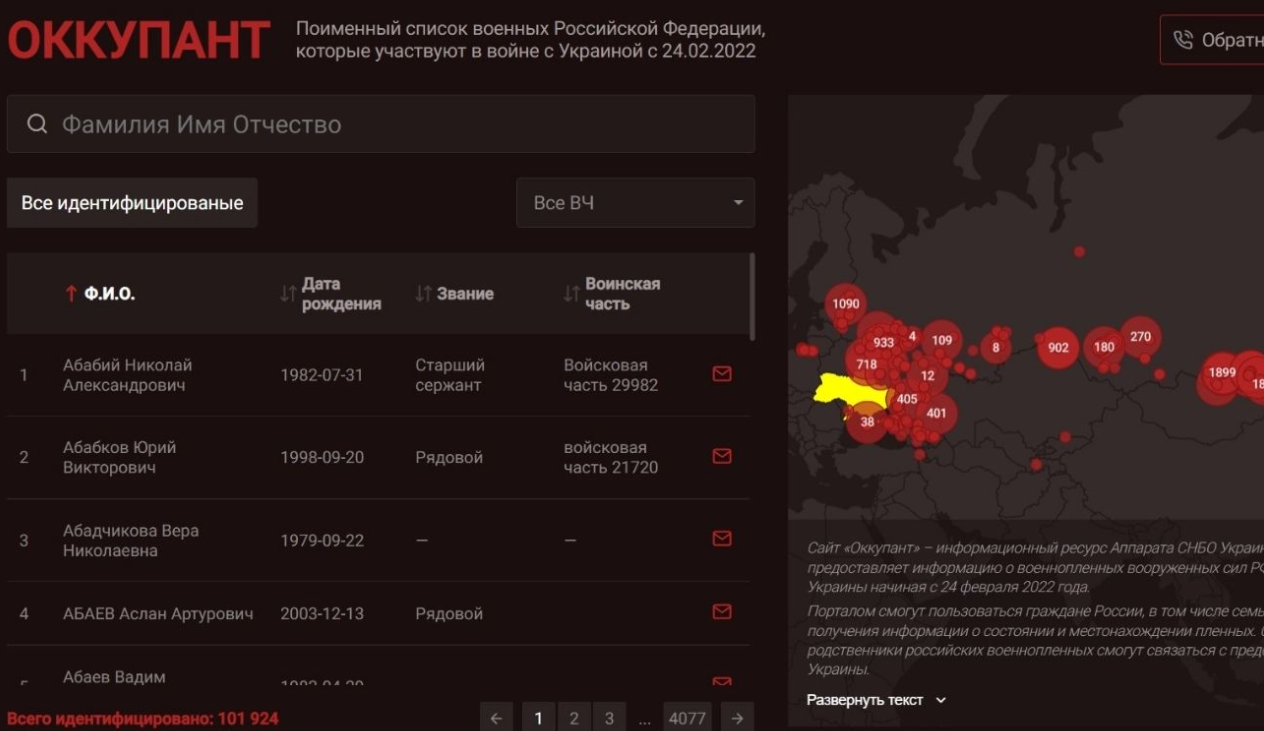Click the search magnifier icon

pyautogui.click(x=37, y=124)
